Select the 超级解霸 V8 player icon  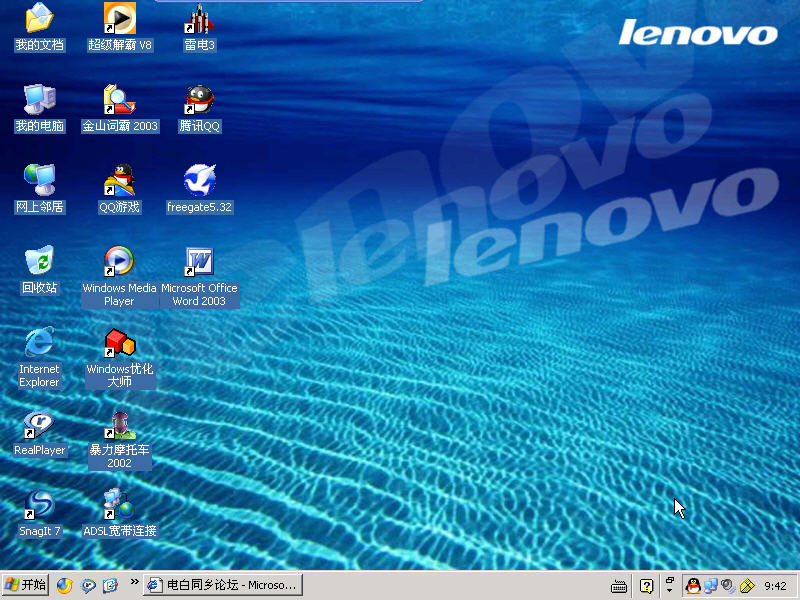click(x=119, y=19)
